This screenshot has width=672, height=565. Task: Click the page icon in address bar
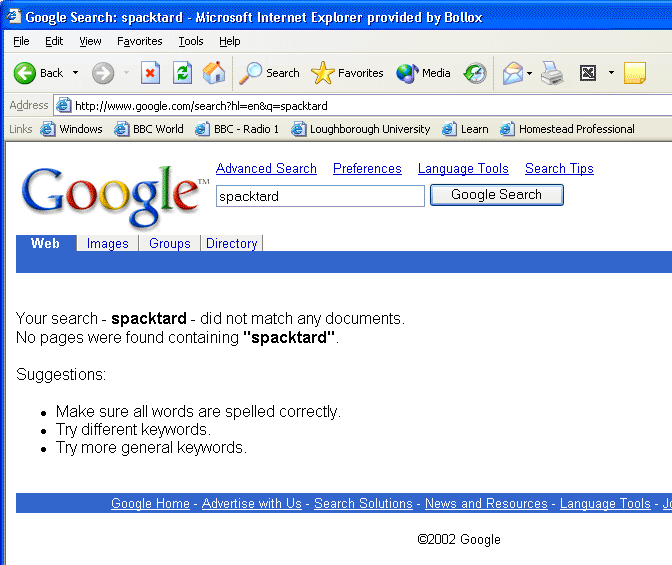pos(63,105)
